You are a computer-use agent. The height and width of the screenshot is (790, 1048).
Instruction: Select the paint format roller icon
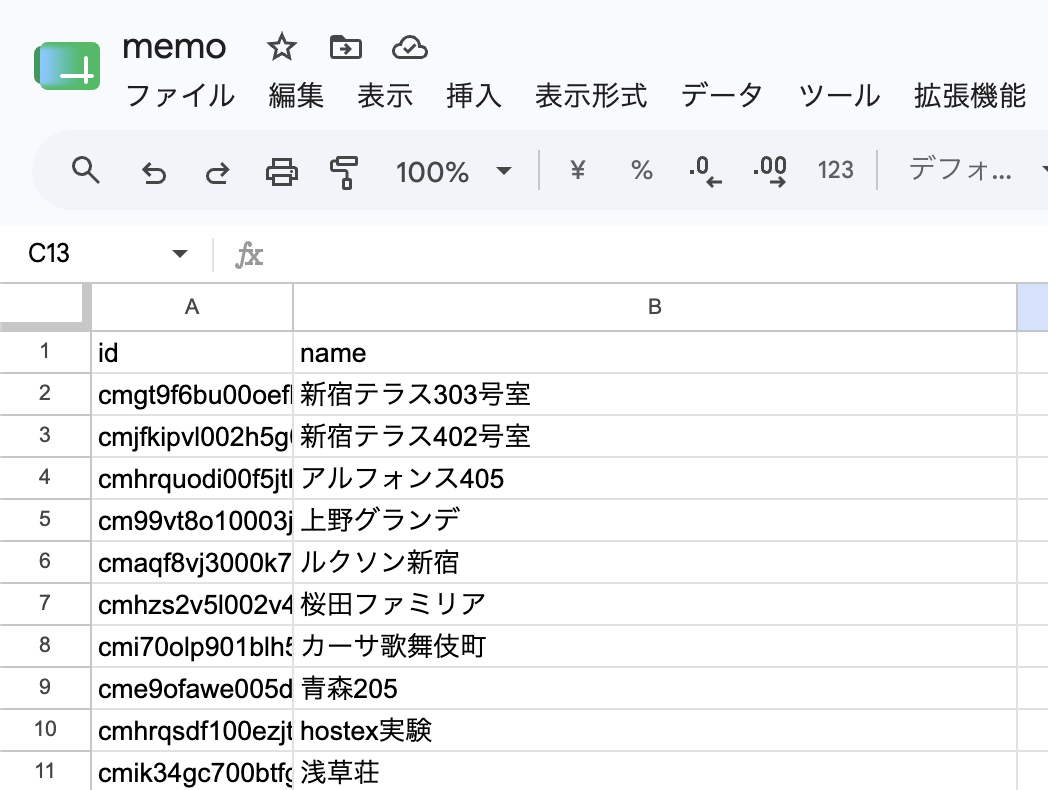click(345, 172)
